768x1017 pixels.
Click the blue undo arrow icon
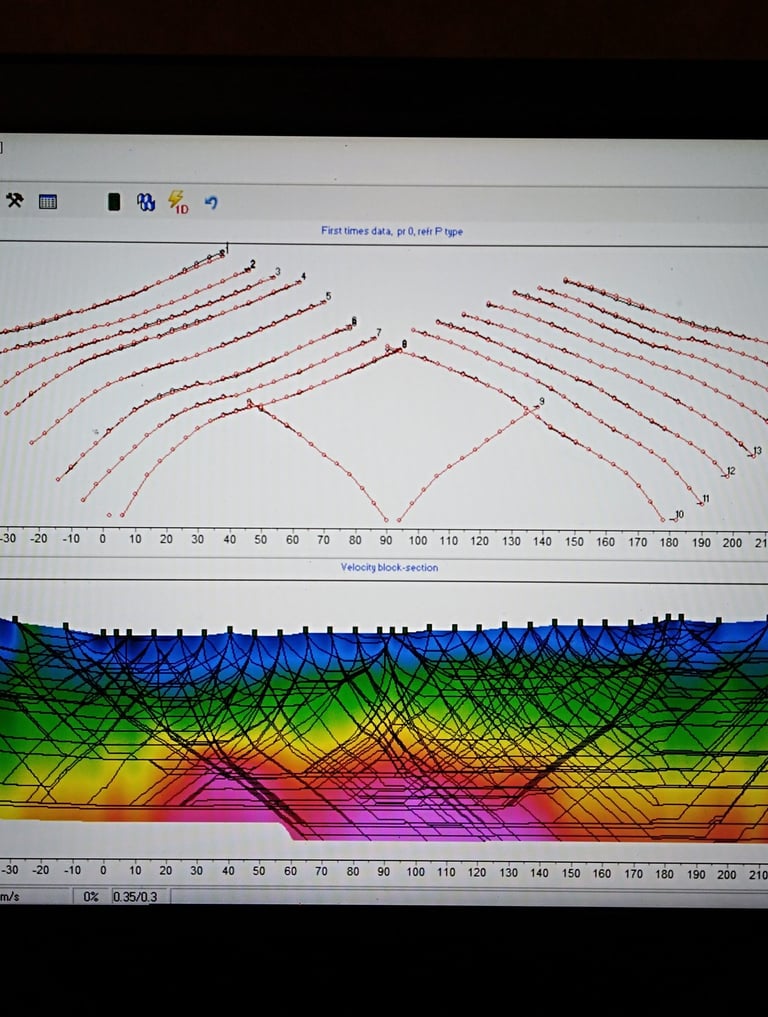pos(211,202)
